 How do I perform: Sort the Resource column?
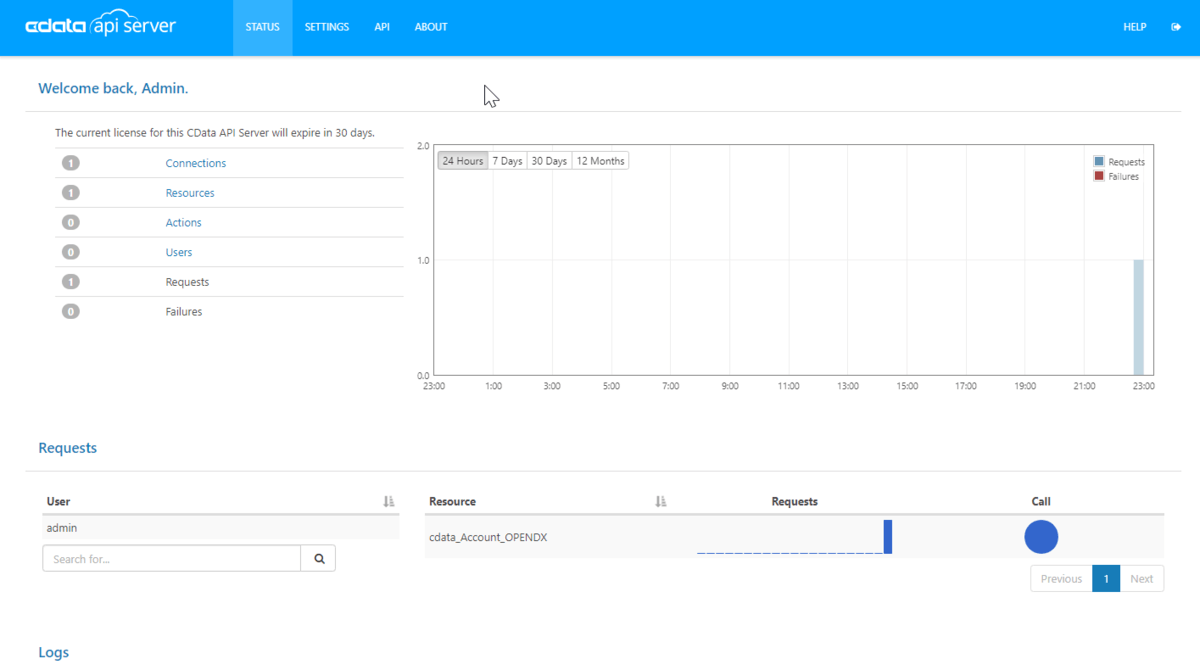point(660,501)
